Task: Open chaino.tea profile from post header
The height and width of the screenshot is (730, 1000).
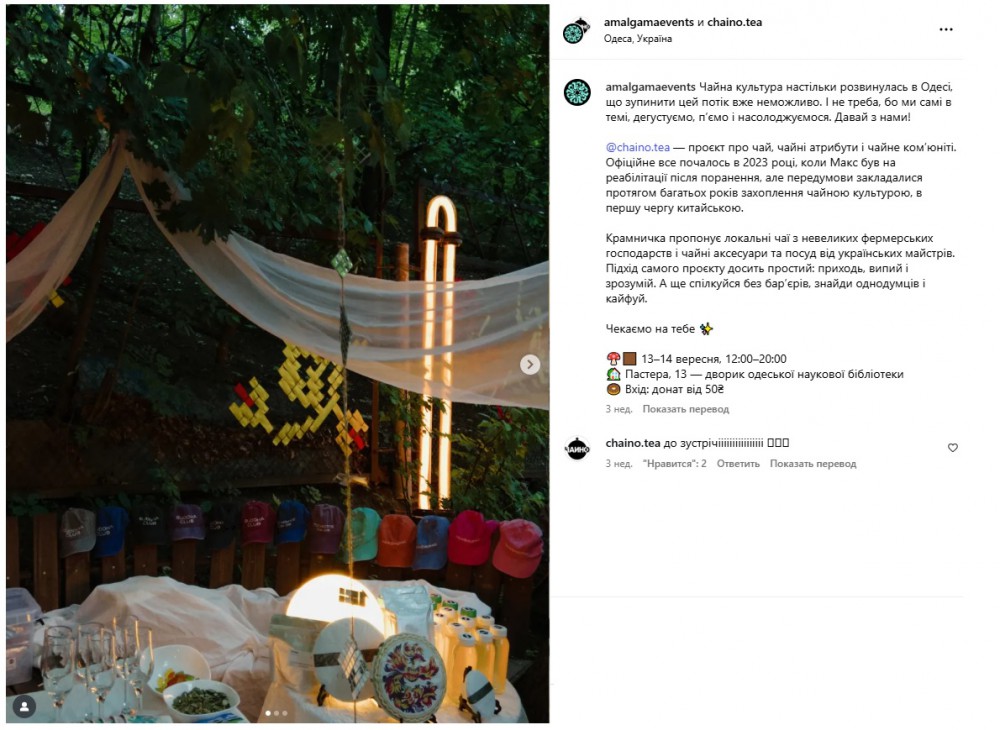Action: coord(734,22)
